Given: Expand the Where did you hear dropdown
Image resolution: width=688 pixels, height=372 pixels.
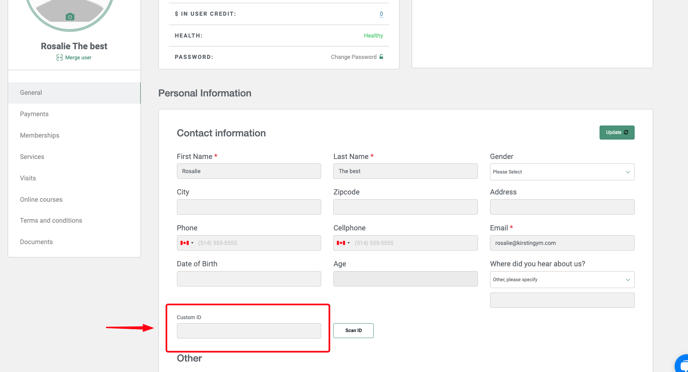Looking at the screenshot, I should coord(562,279).
